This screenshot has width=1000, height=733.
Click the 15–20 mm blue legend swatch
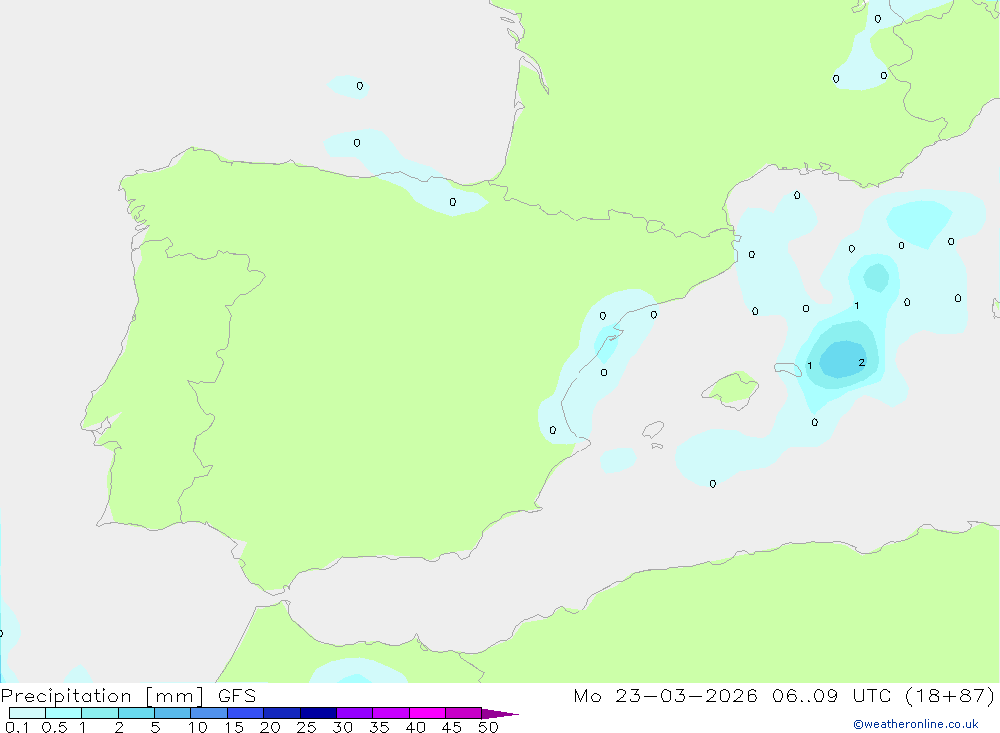click(245, 713)
